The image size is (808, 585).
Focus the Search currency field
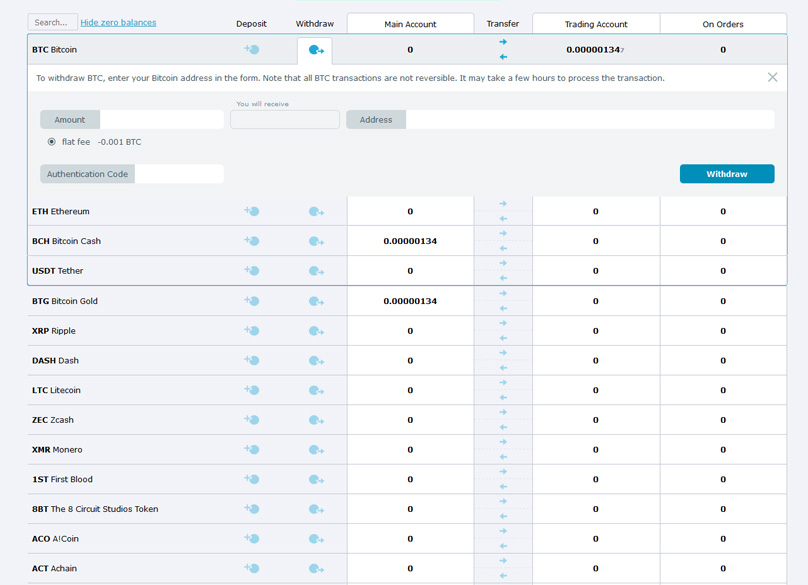coord(53,22)
